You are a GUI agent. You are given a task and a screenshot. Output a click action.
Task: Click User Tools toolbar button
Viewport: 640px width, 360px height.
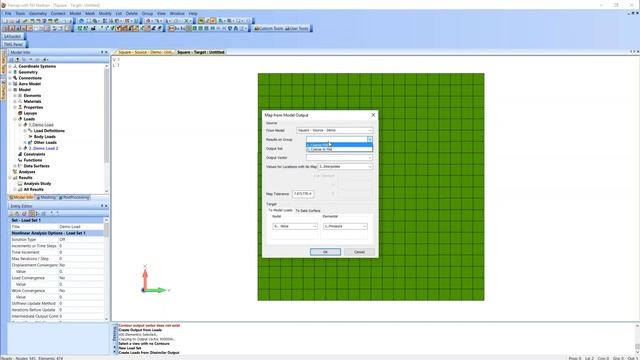point(297,29)
